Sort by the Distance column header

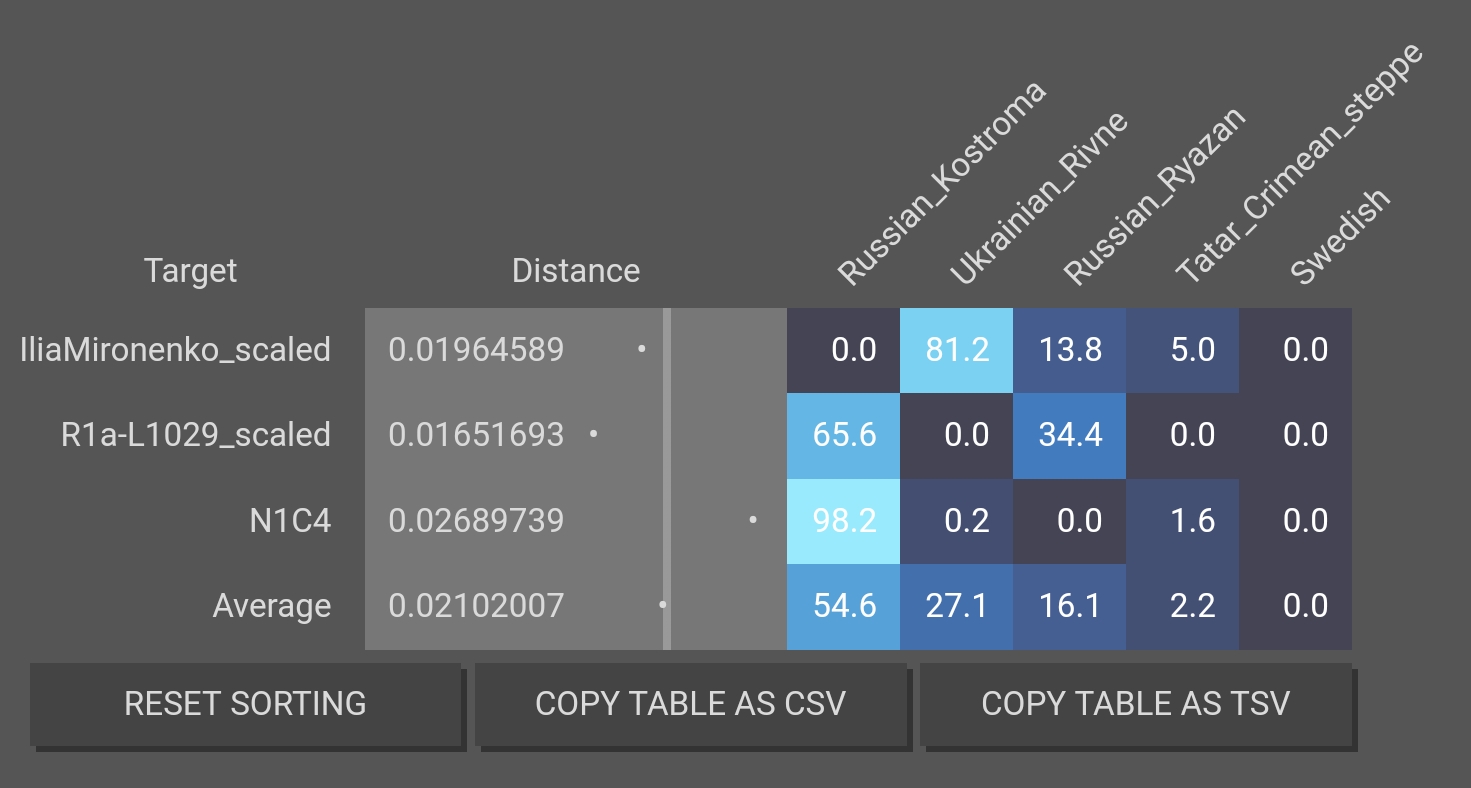(575, 271)
